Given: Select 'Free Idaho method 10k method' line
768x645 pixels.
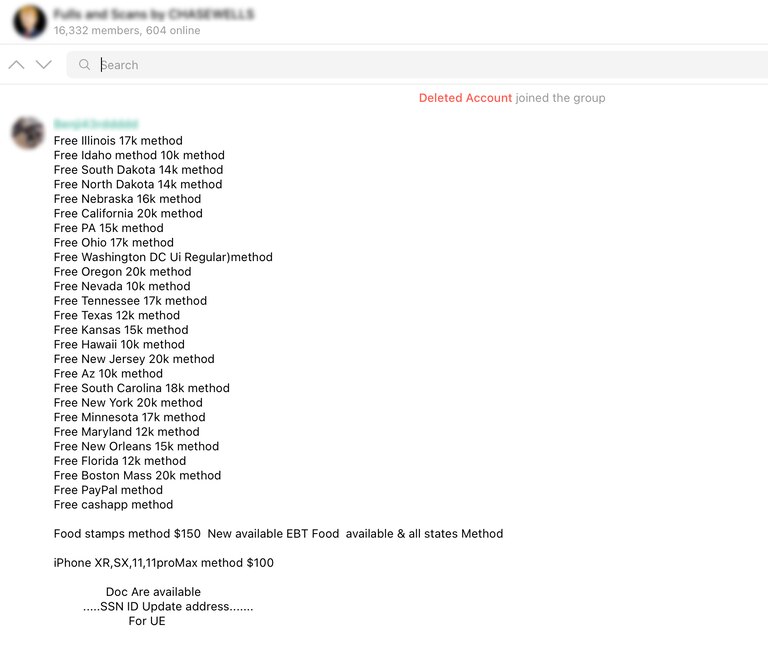Looking at the screenshot, I should [139, 155].
